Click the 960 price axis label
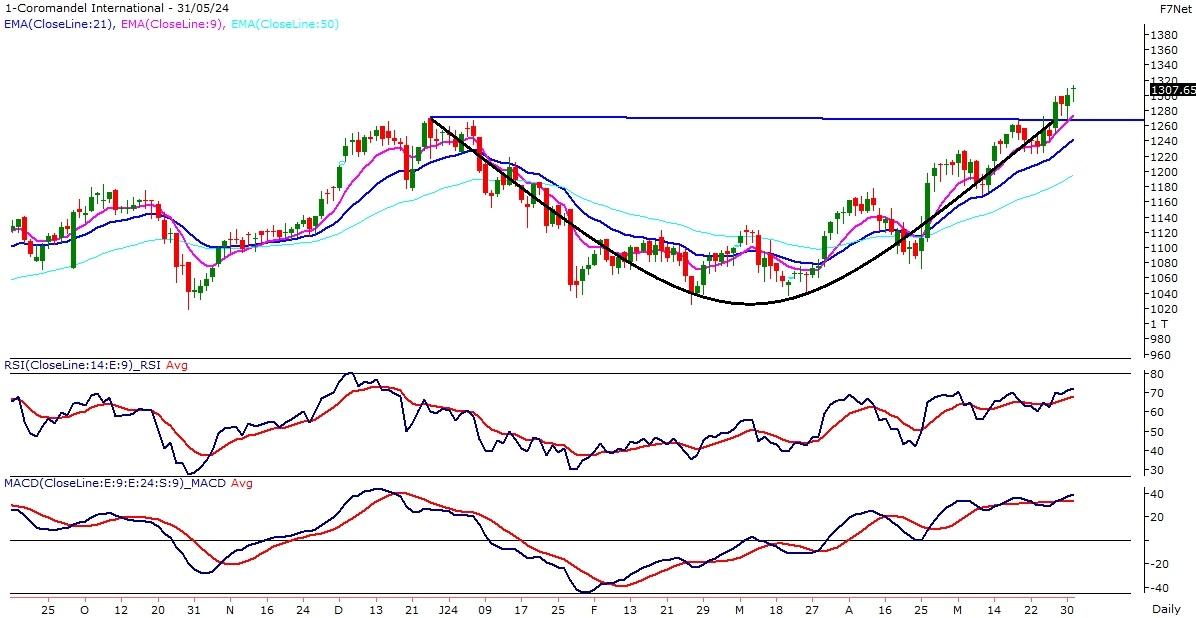Image resolution: width=1196 pixels, height=618 pixels. (1160, 355)
